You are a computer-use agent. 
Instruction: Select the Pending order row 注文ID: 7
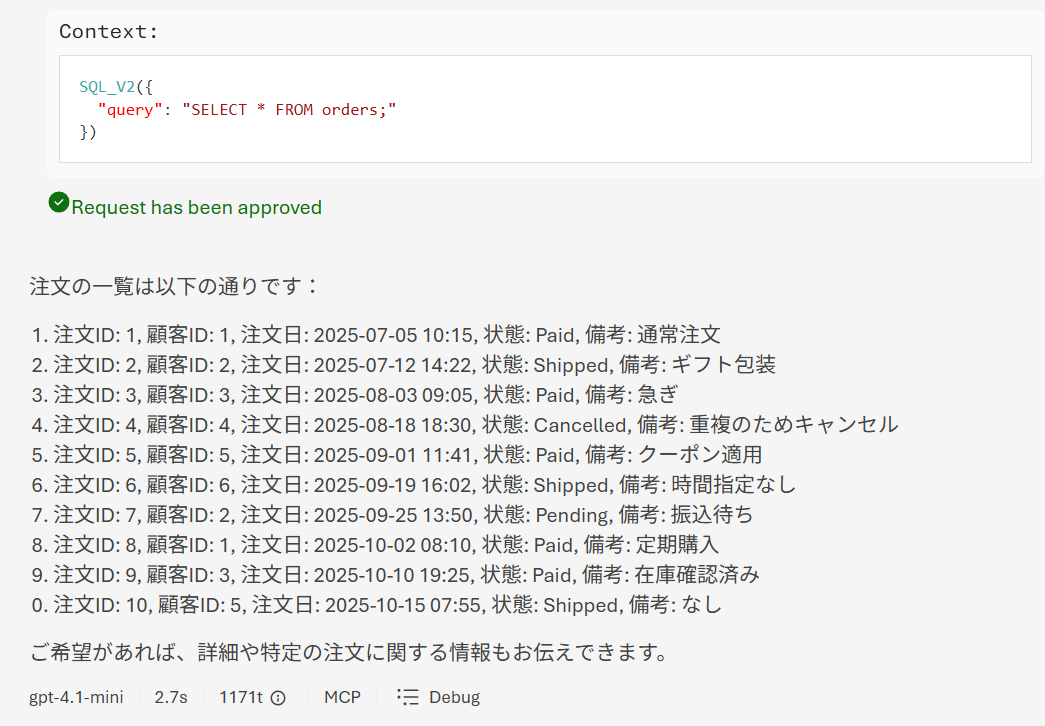[392, 515]
